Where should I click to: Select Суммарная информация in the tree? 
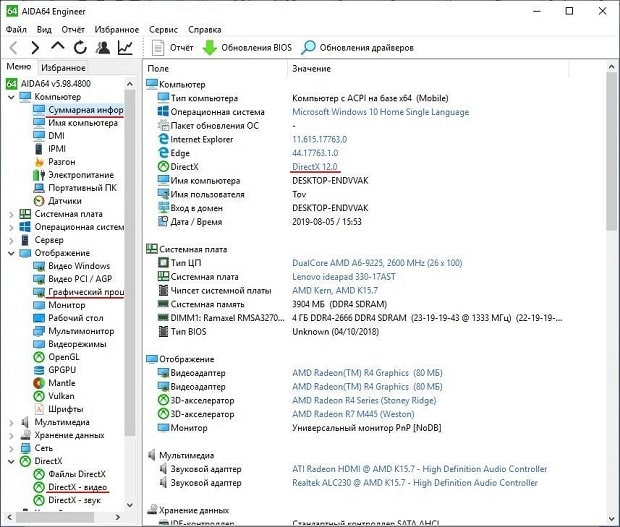(85, 110)
